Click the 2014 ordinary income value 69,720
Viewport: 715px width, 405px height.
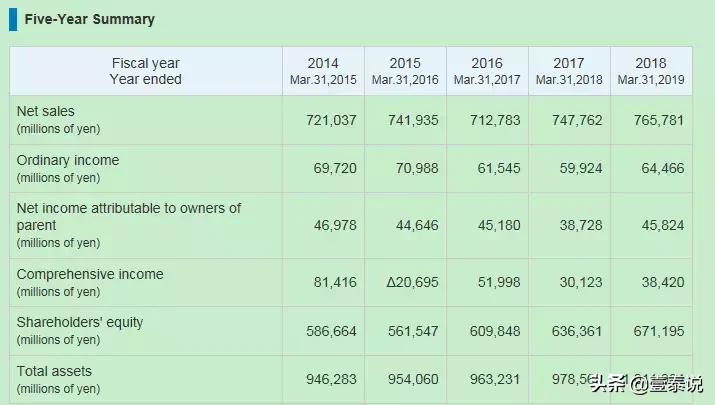pos(334,169)
